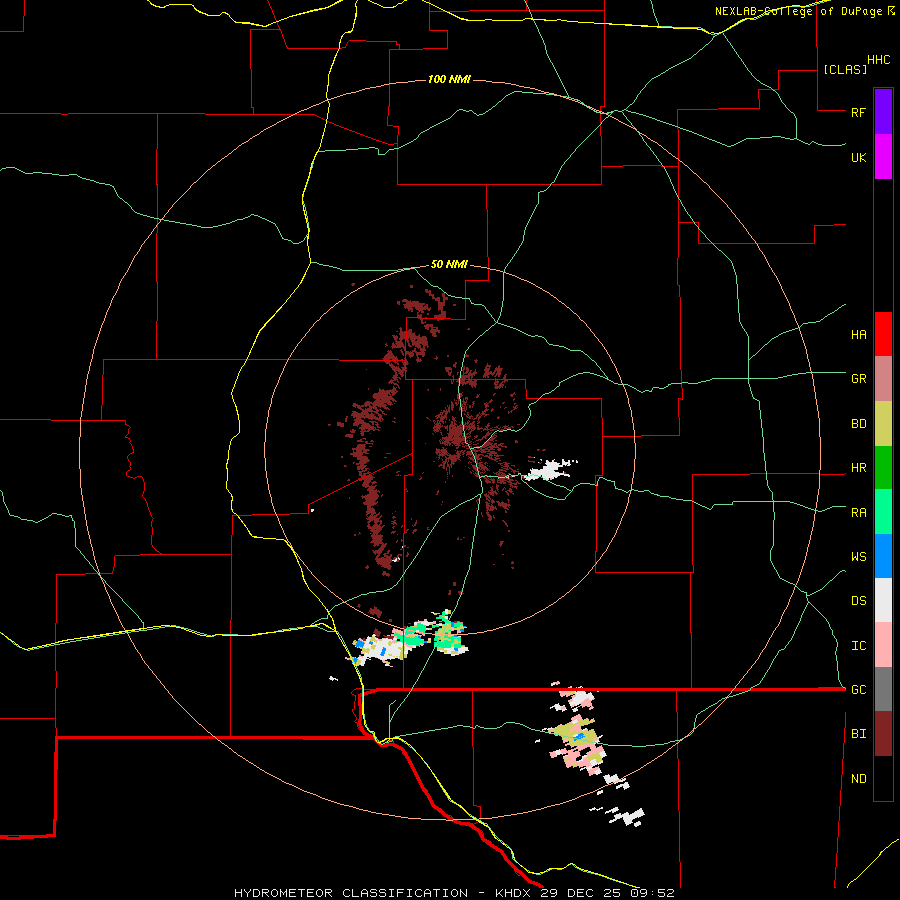
Task: Click the [CLAS] units label
Action: pos(844,69)
